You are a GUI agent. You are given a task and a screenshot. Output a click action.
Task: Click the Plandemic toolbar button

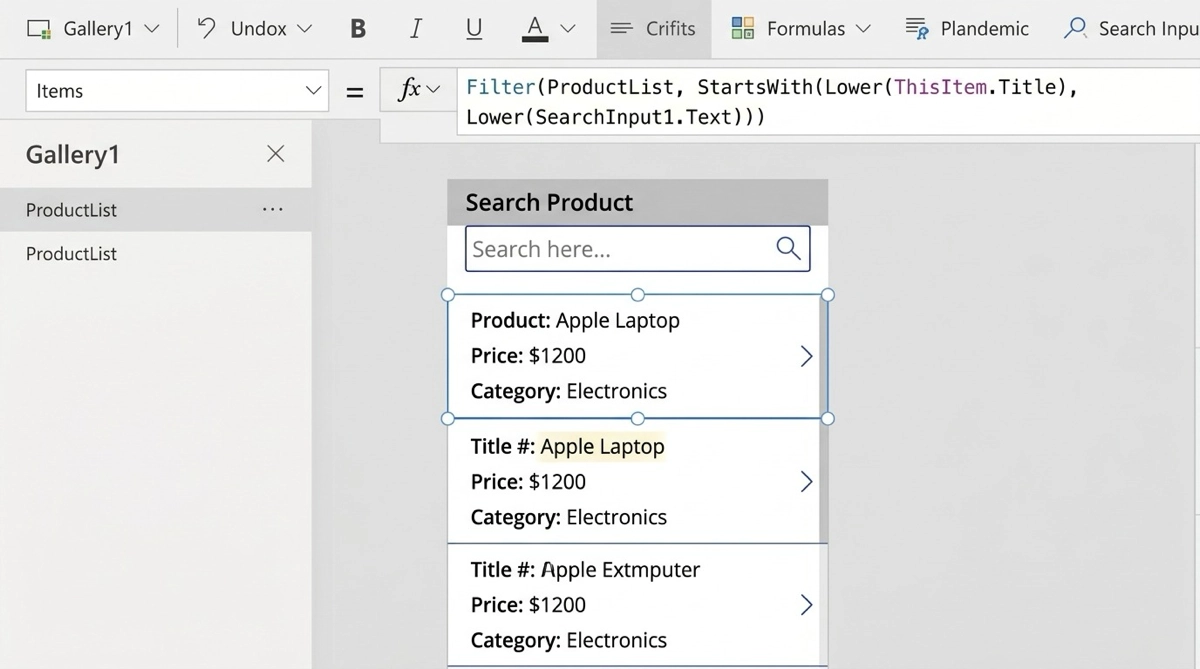coord(967,29)
